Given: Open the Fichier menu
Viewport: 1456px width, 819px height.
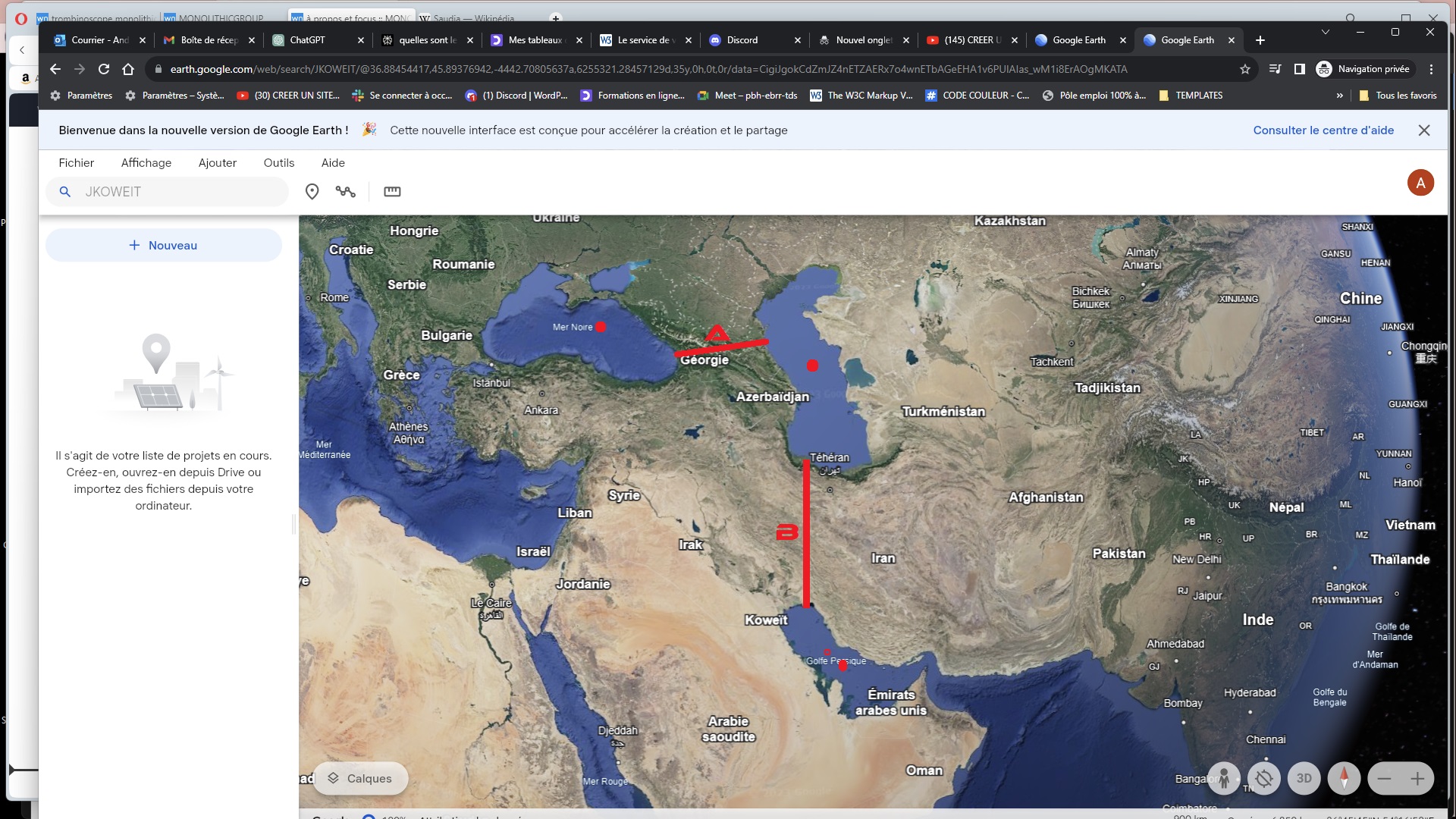Looking at the screenshot, I should point(77,163).
